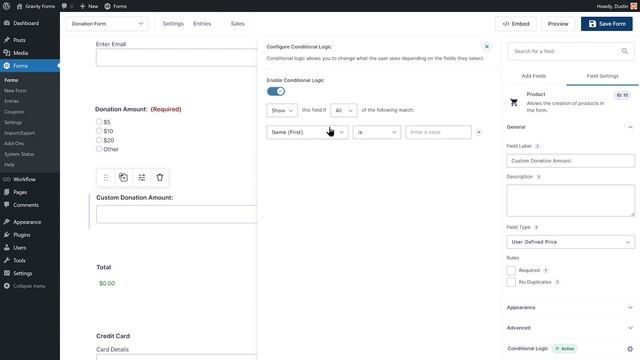Click the Field Label text input

pos(571,161)
